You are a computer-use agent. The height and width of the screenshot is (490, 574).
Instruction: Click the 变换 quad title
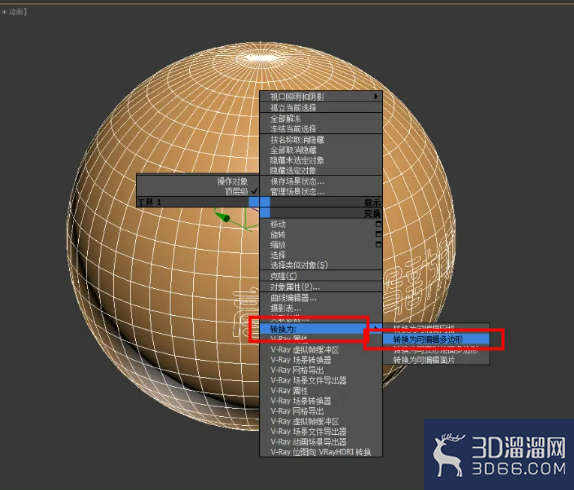point(372,213)
